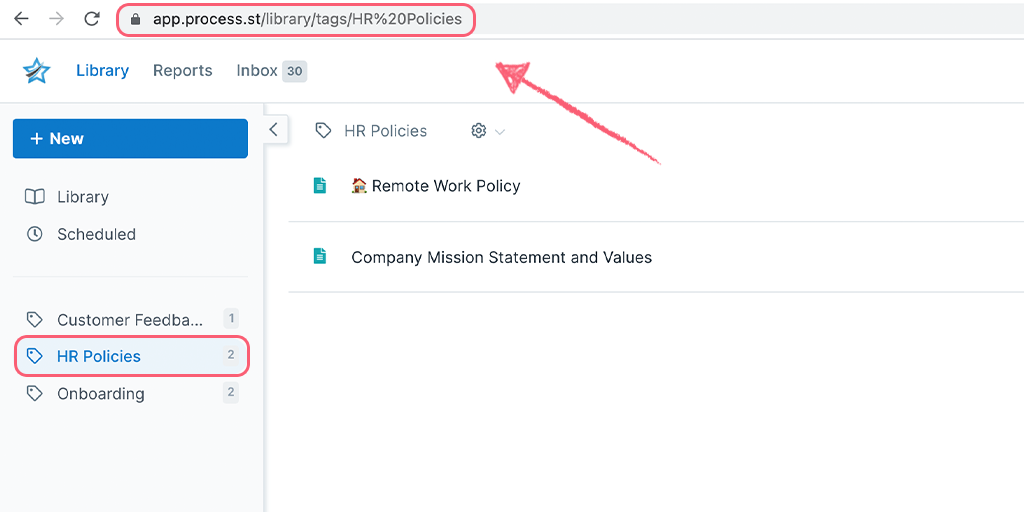
Task: Select the Onboarding tag in sidebar
Action: 131,394
